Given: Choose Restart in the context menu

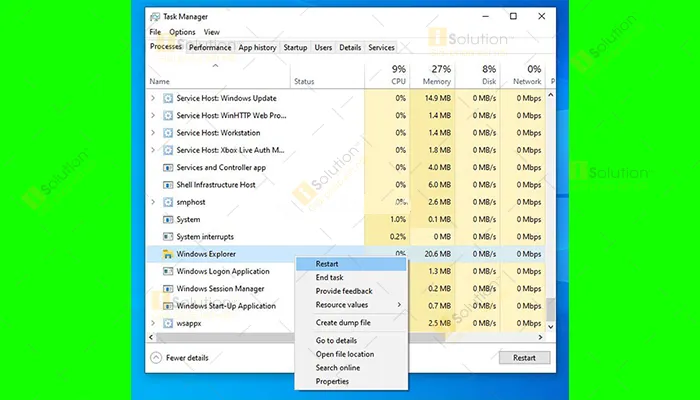Looking at the screenshot, I should [x=351, y=264].
